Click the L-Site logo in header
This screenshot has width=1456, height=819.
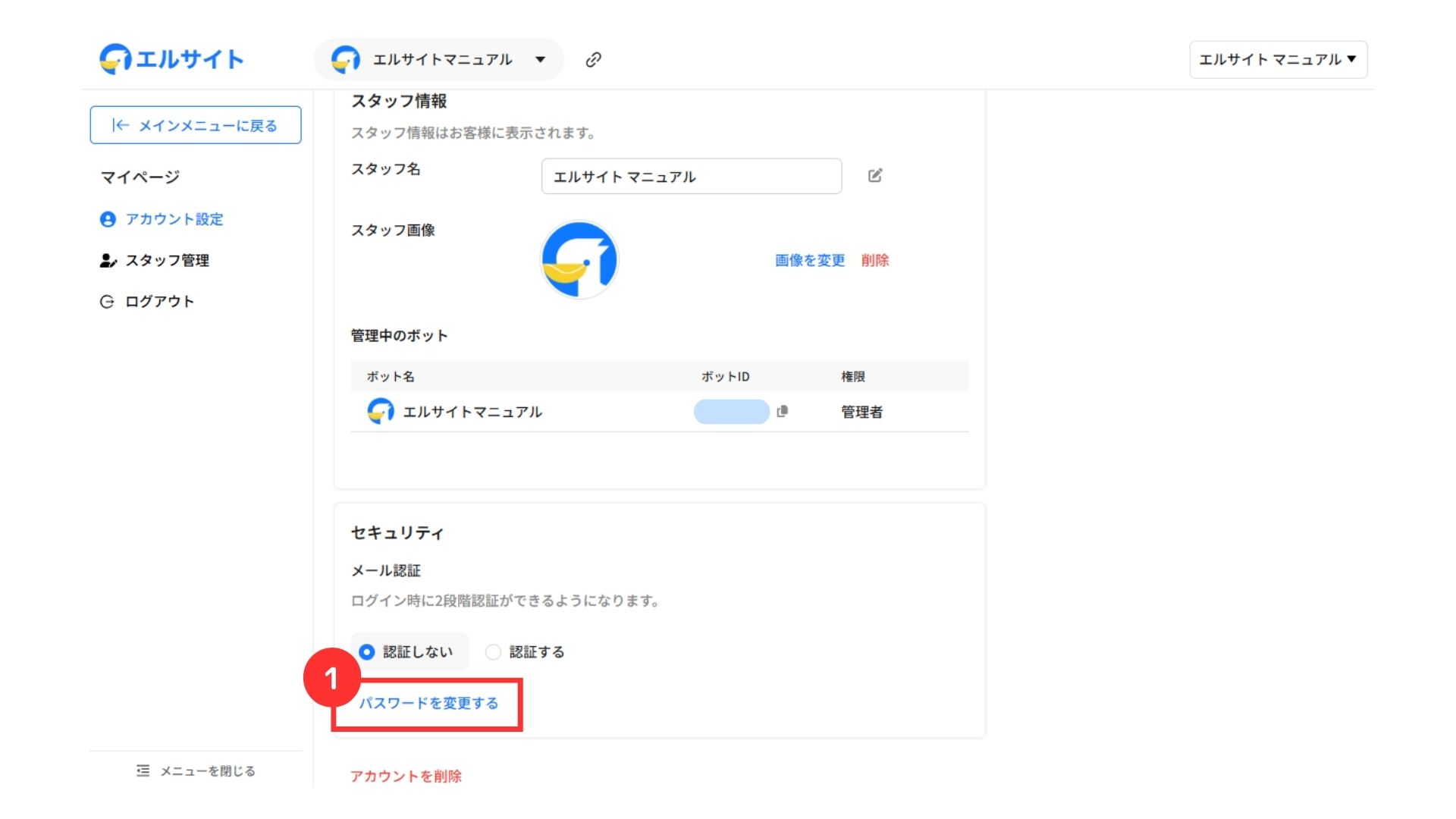pyautogui.click(x=171, y=59)
